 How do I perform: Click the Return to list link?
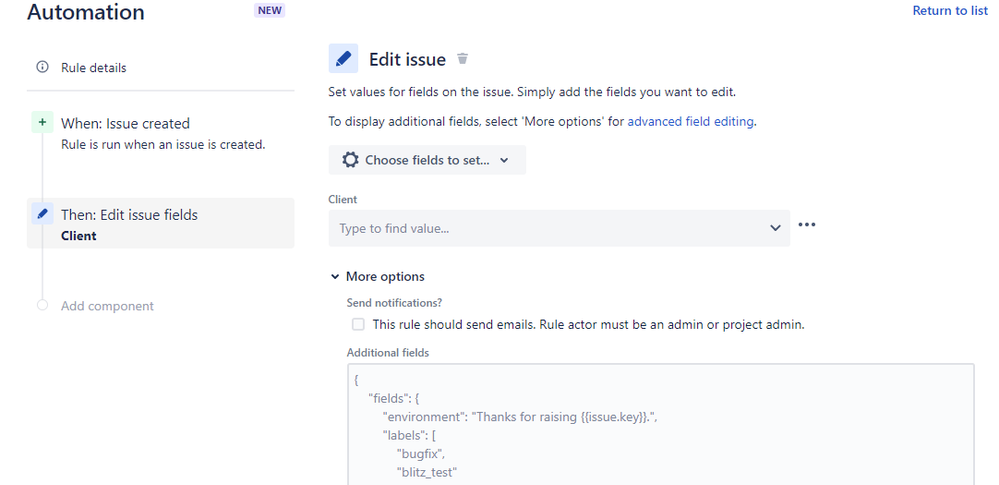[949, 11]
